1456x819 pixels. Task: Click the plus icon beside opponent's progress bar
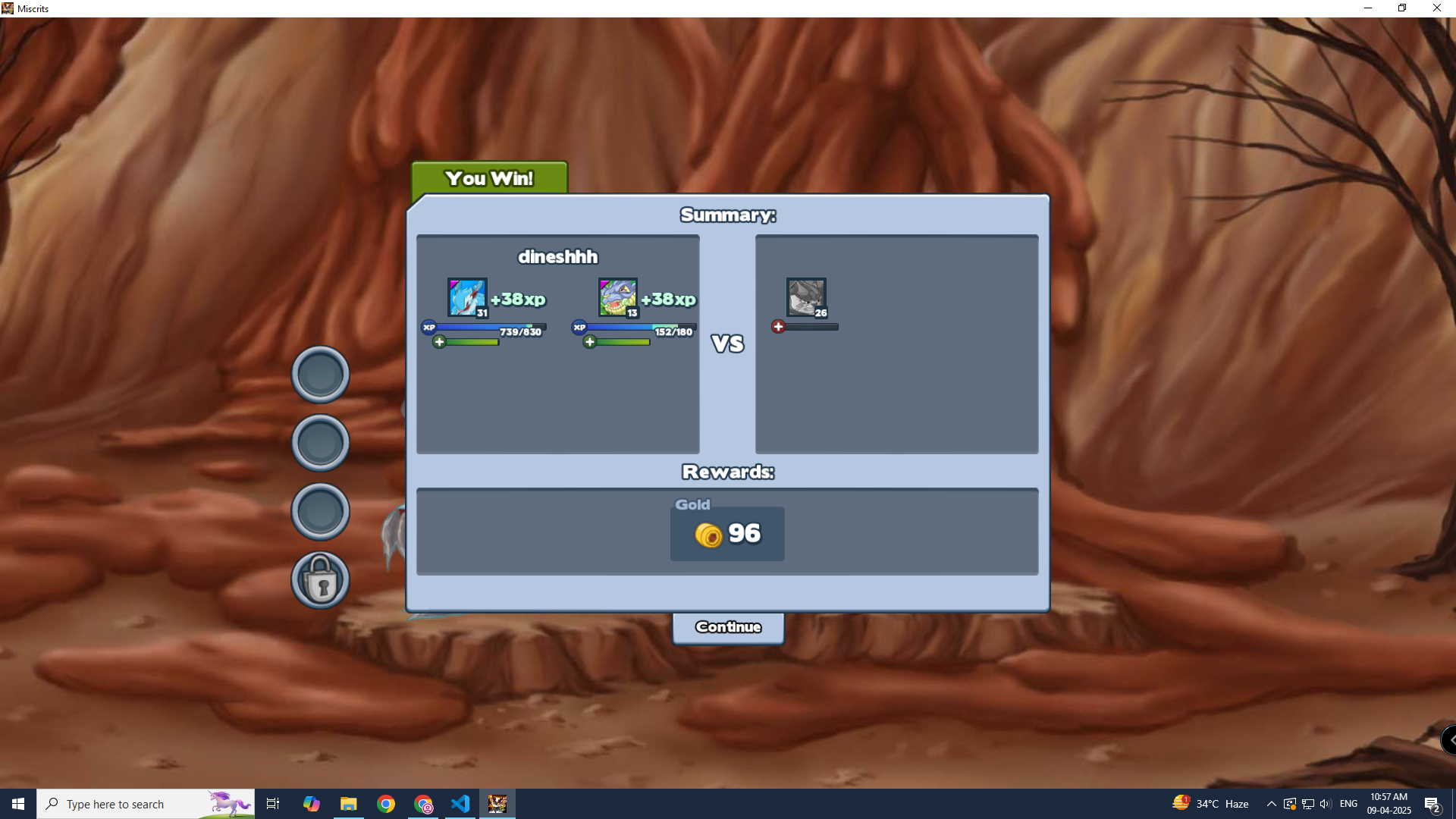[778, 326]
